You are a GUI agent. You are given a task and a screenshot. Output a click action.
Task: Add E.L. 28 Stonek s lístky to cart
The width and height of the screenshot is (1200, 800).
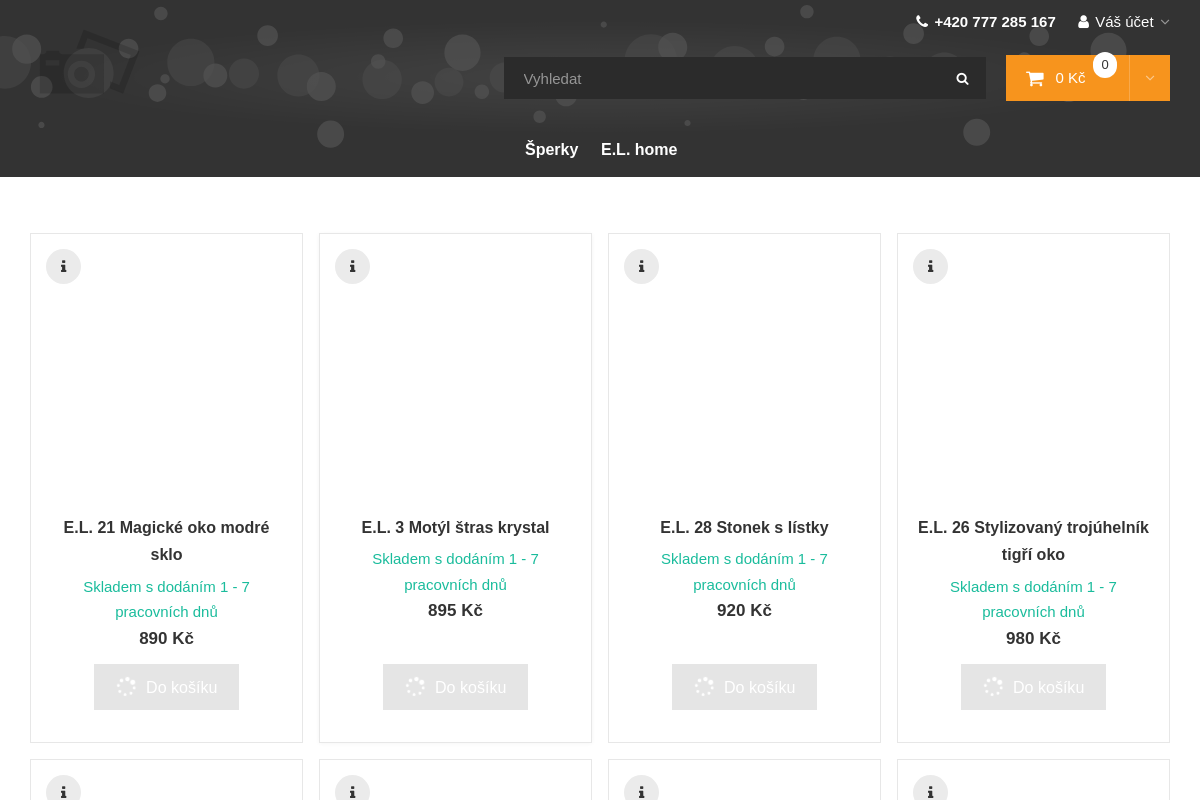pos(744,687)
